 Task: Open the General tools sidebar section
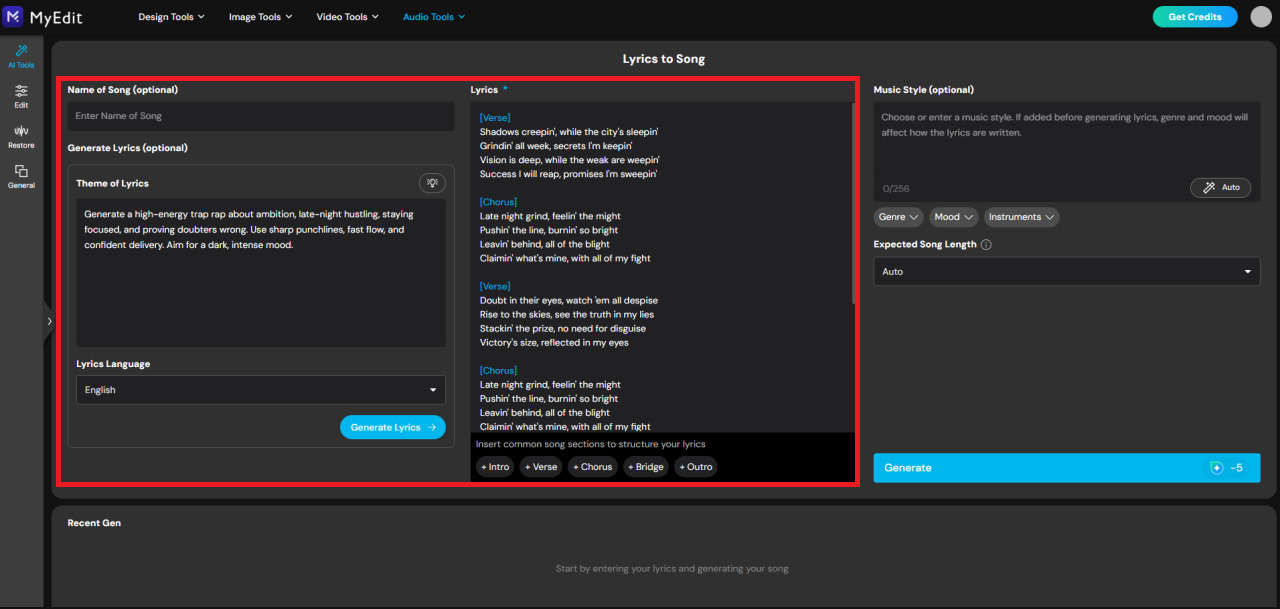(20, 175)
